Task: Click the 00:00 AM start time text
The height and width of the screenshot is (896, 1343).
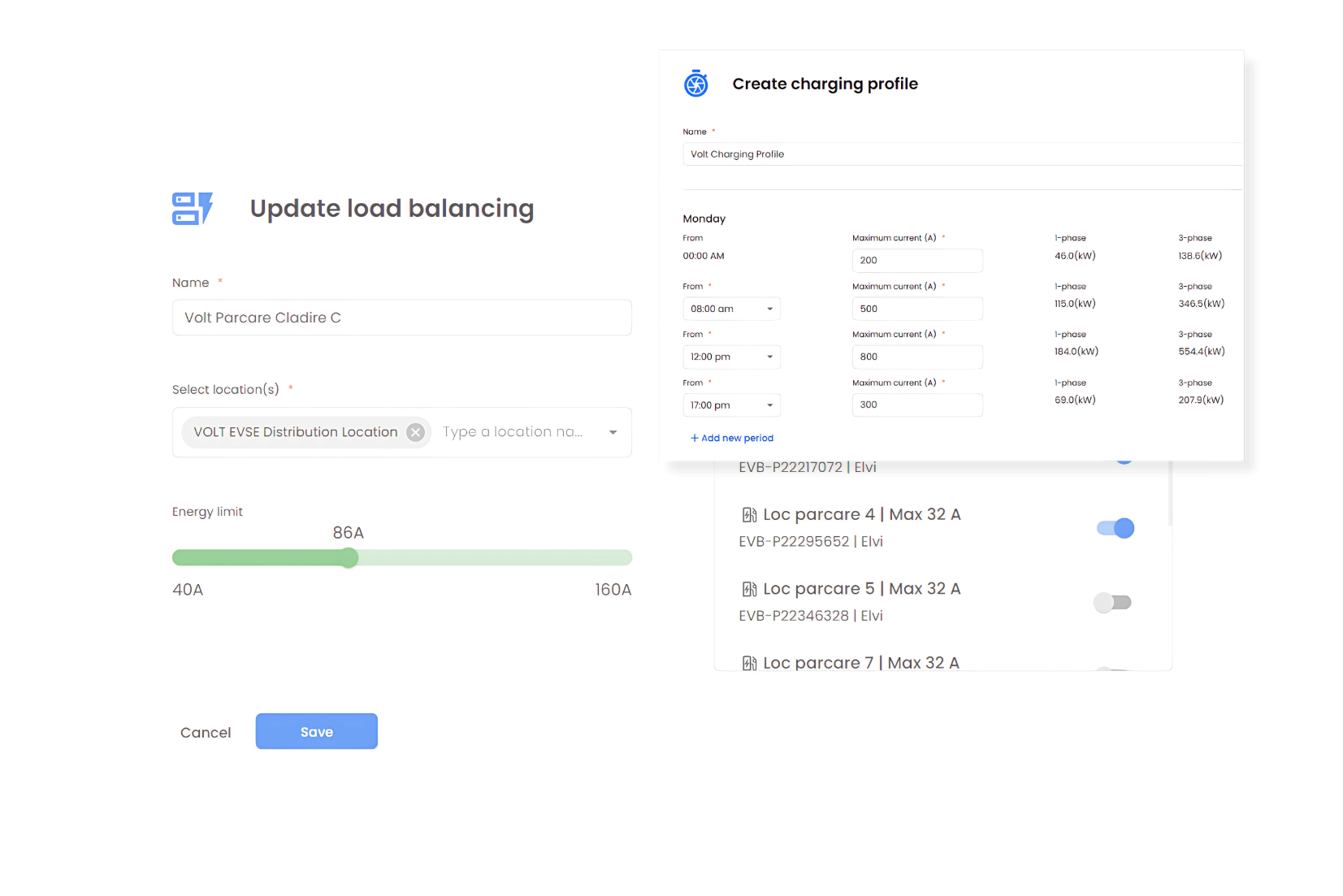Action: (x=704, y=256)
